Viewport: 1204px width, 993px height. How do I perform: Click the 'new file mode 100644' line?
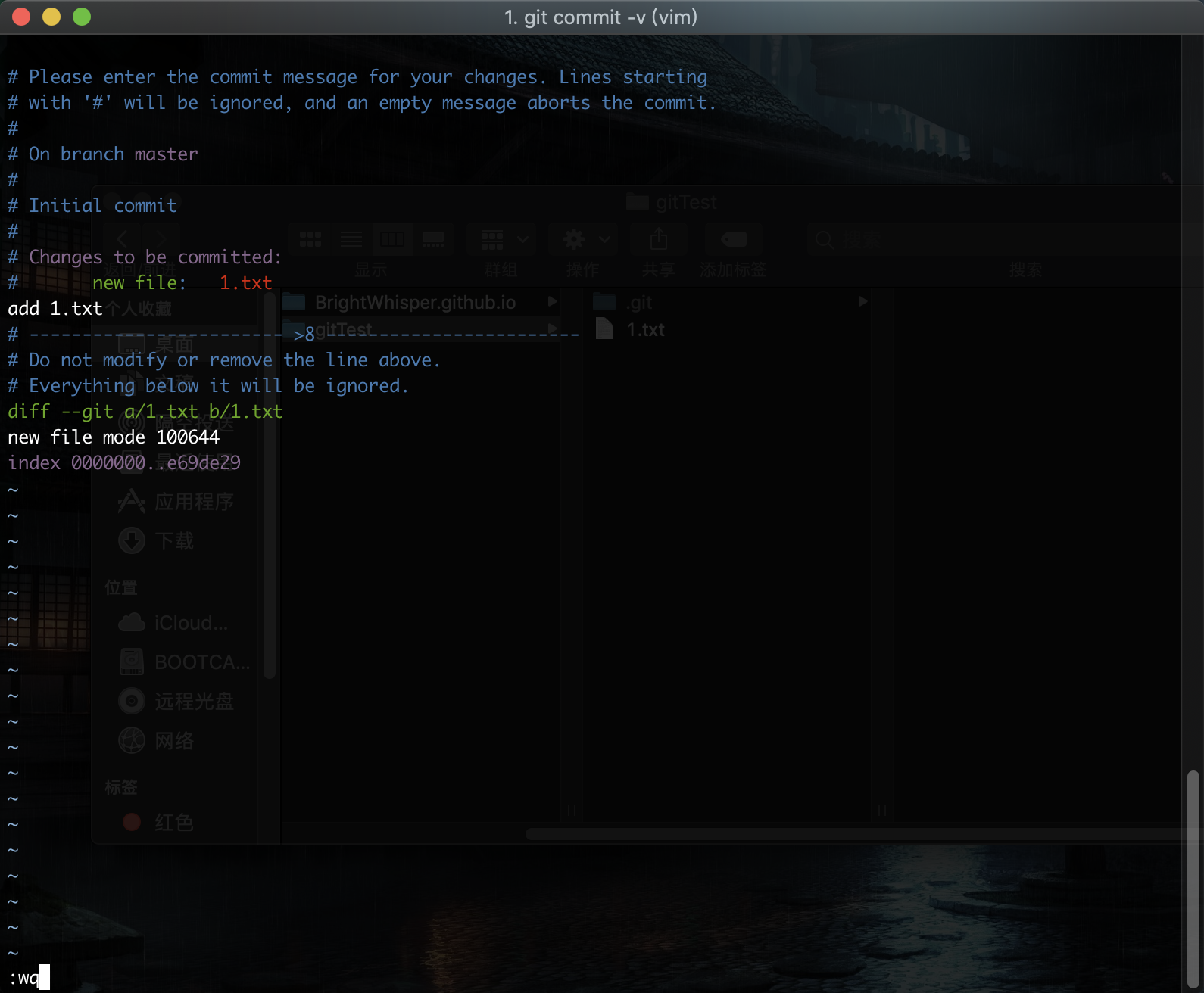(114, 437)
